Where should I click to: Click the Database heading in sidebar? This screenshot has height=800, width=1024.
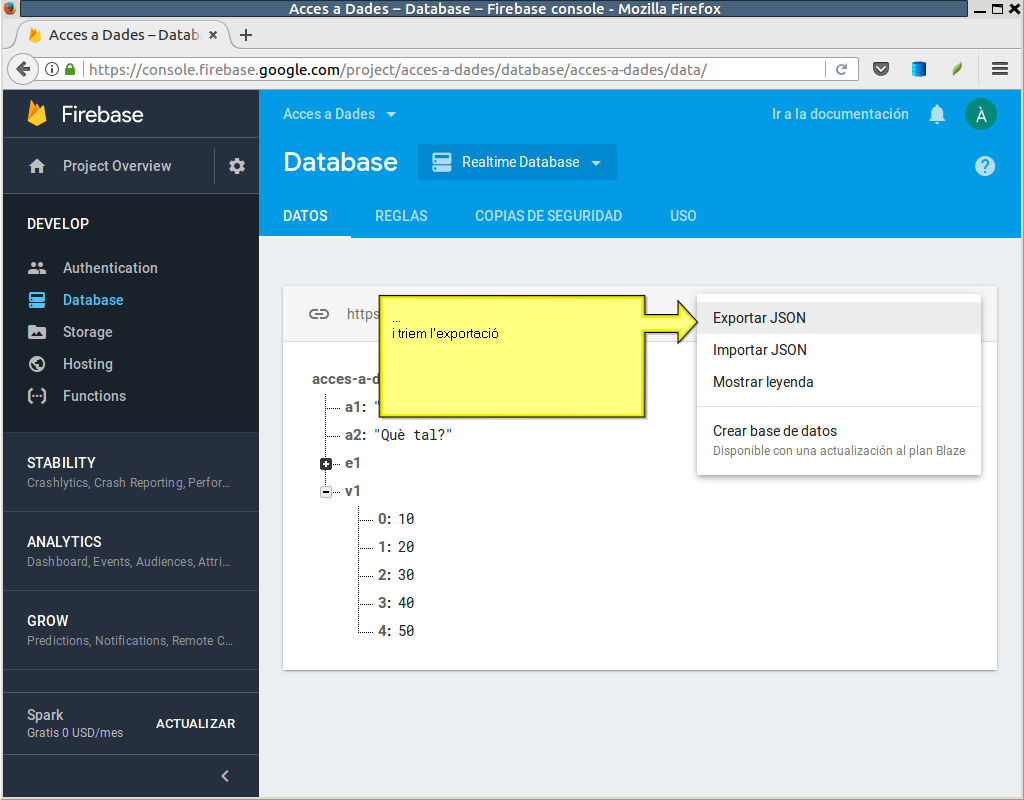tap(93, 300)
